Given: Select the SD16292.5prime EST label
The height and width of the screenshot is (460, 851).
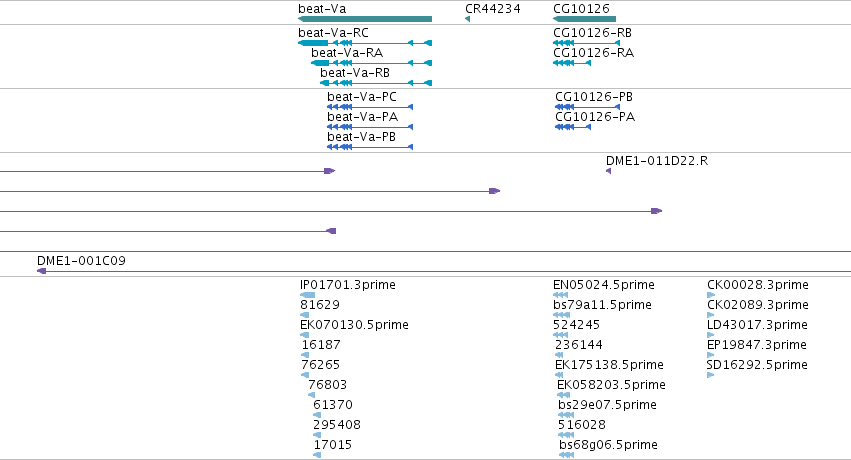Looking at the screenshot, I should 757,365.
